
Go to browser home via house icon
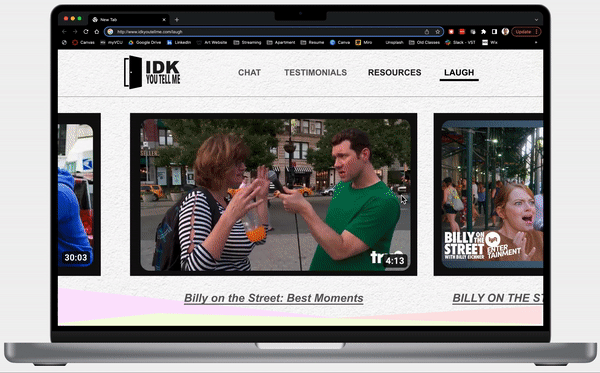tap(96, 32)
